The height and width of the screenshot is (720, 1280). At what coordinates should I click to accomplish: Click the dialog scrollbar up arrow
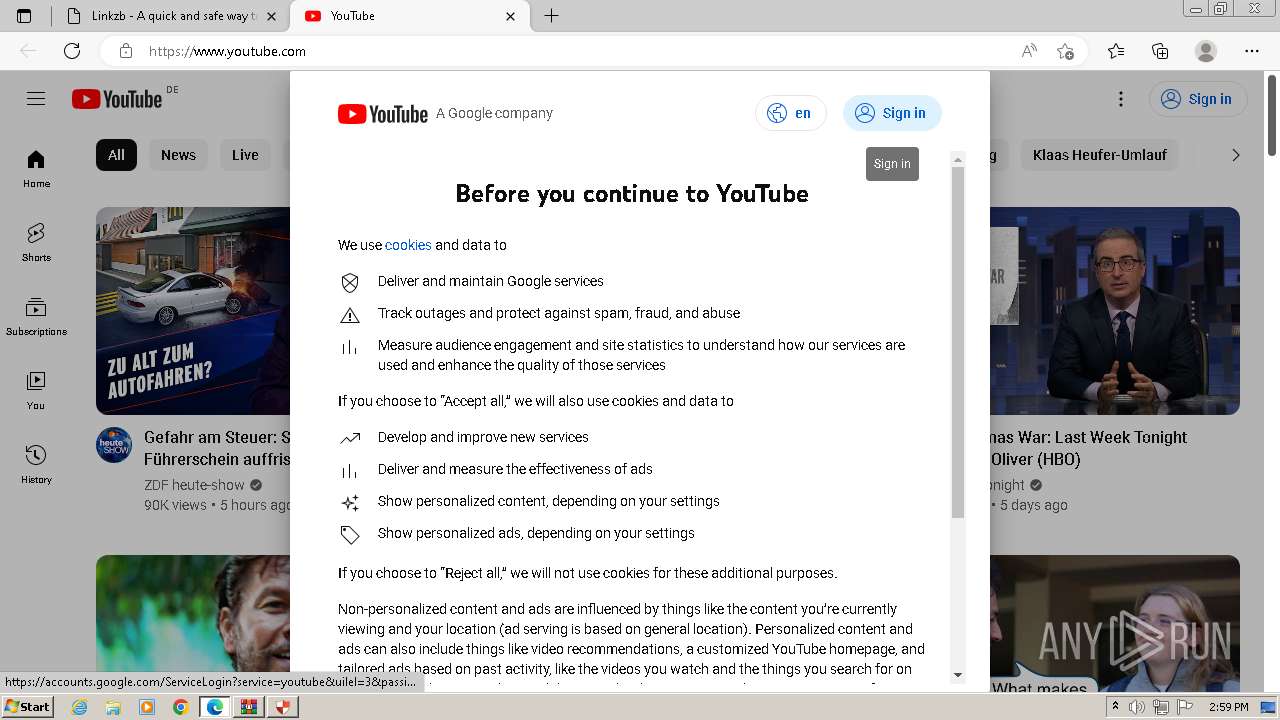coord(958,160)
